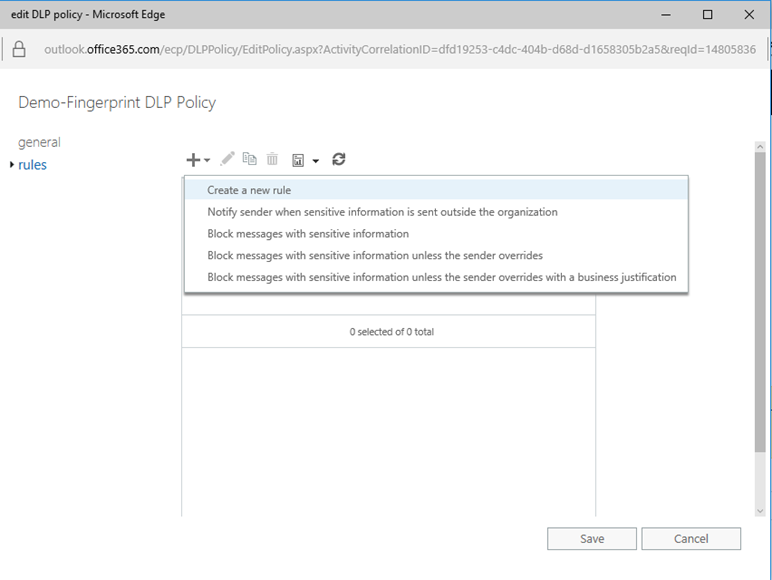Close the edit DLP policy window
This screenshot has width=772, height=580.
[x=749, y=15]
